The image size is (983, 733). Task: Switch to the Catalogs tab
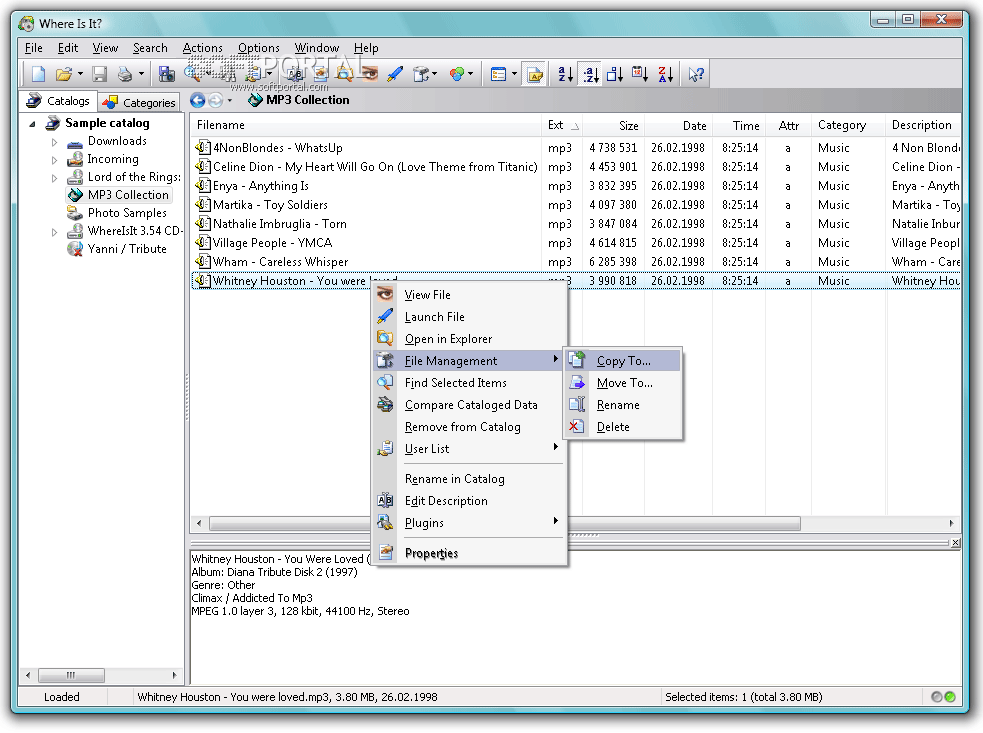tap(58, 101)
